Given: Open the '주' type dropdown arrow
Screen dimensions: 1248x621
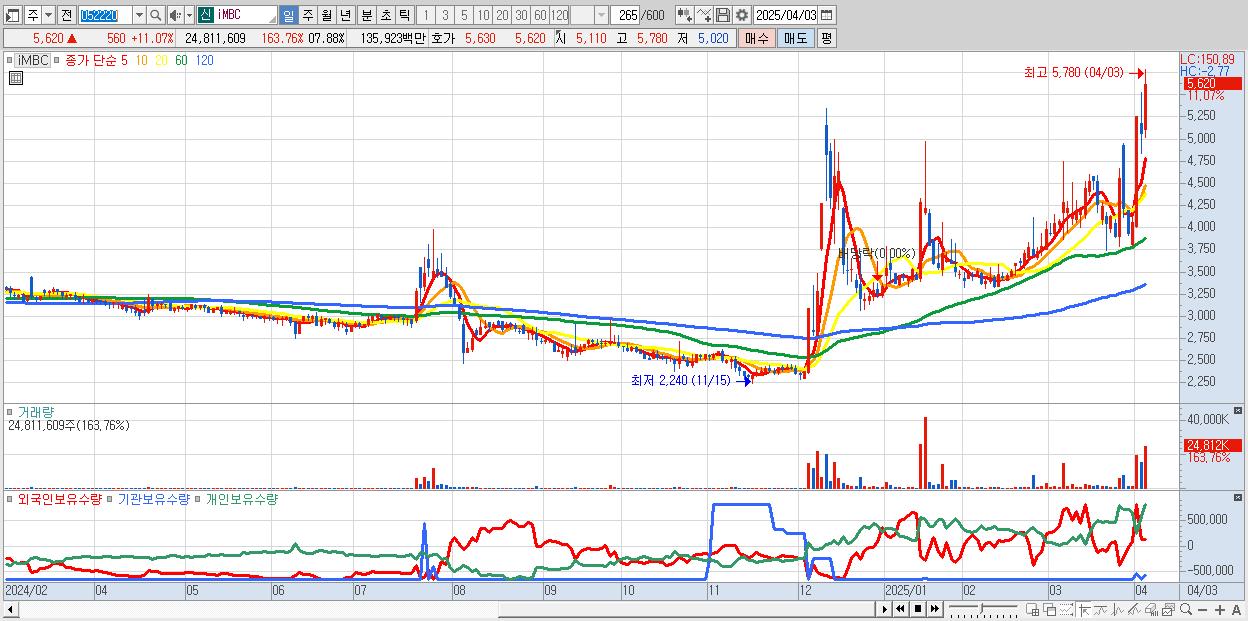Looking at the screenshot, I should coord(48,15).
